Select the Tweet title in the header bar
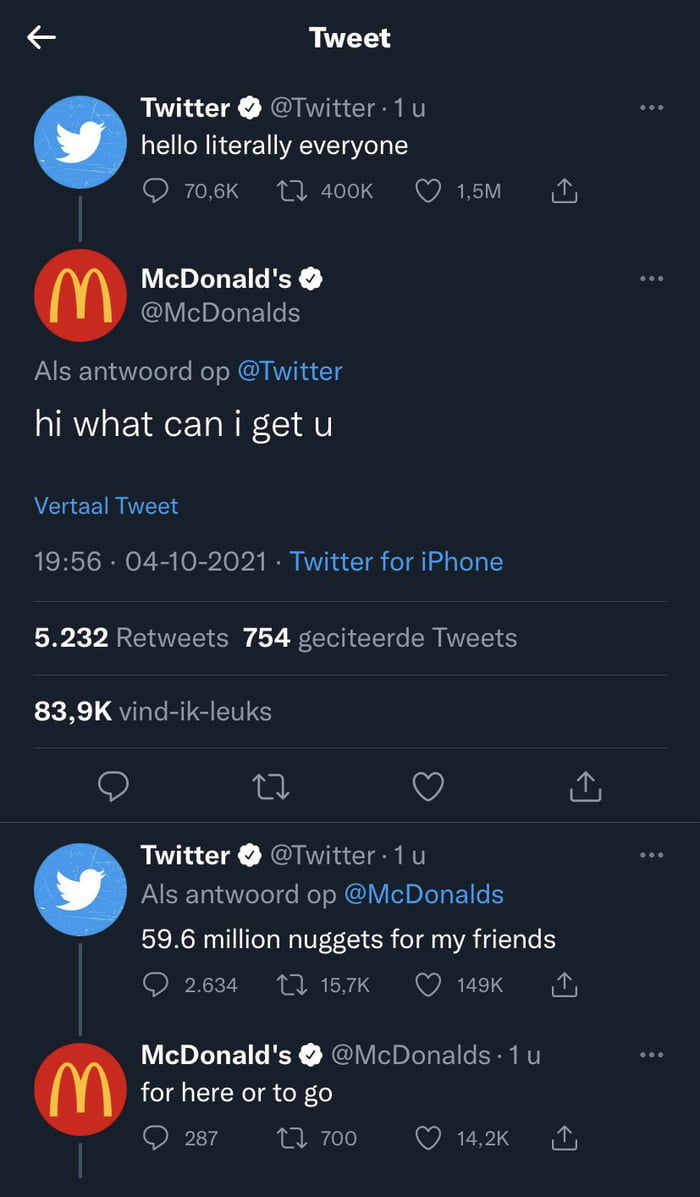 point(350,37)
